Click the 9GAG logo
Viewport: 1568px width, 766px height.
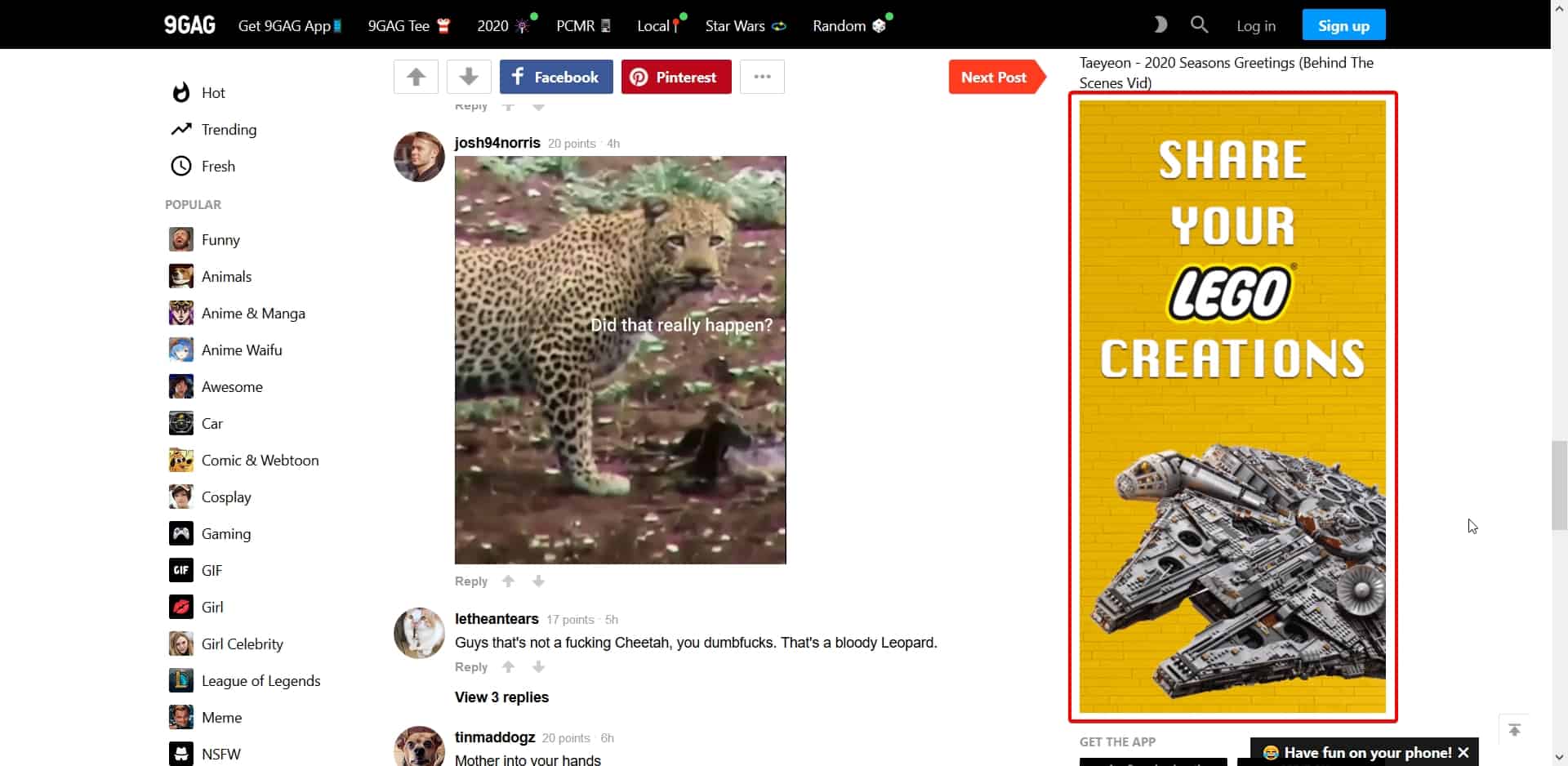(x=189, y=25)
